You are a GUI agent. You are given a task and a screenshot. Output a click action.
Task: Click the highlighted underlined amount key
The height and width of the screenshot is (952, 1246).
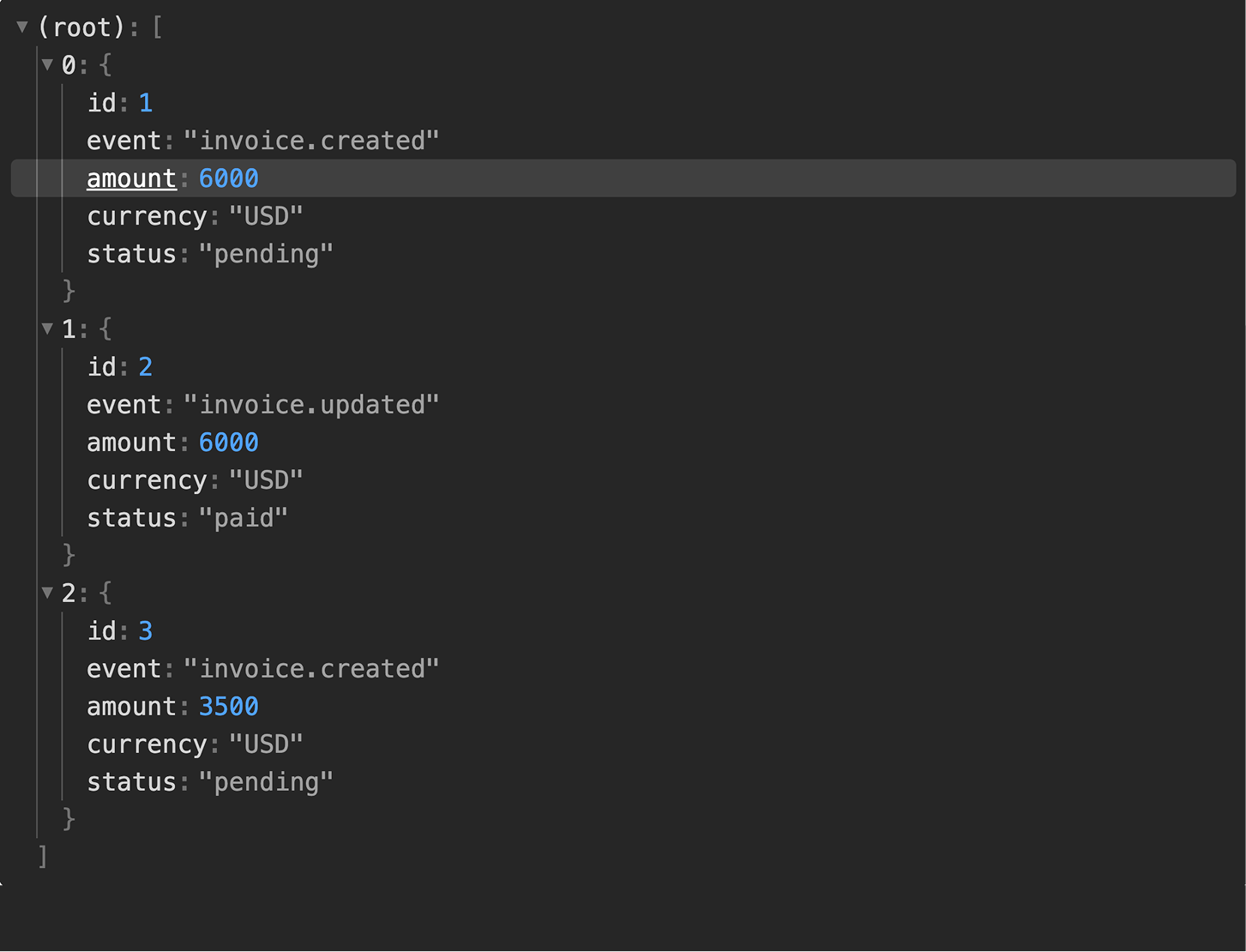[x=131, y=178]
